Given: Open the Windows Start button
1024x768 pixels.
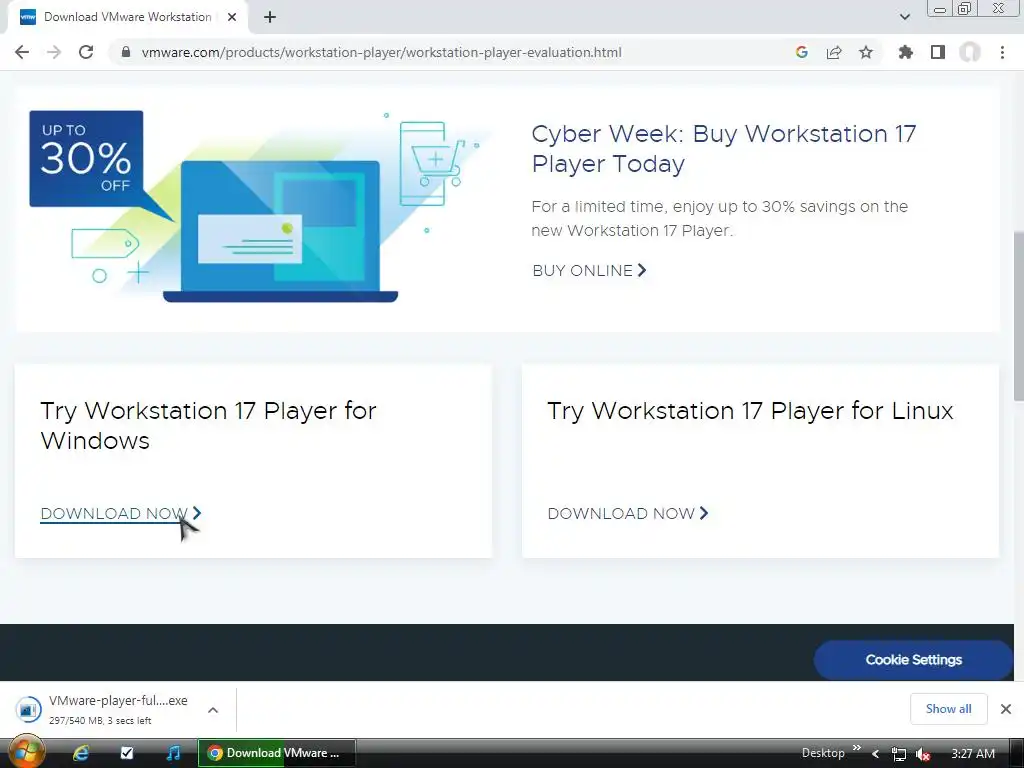Looking at the screenshot, I should 26,752.
